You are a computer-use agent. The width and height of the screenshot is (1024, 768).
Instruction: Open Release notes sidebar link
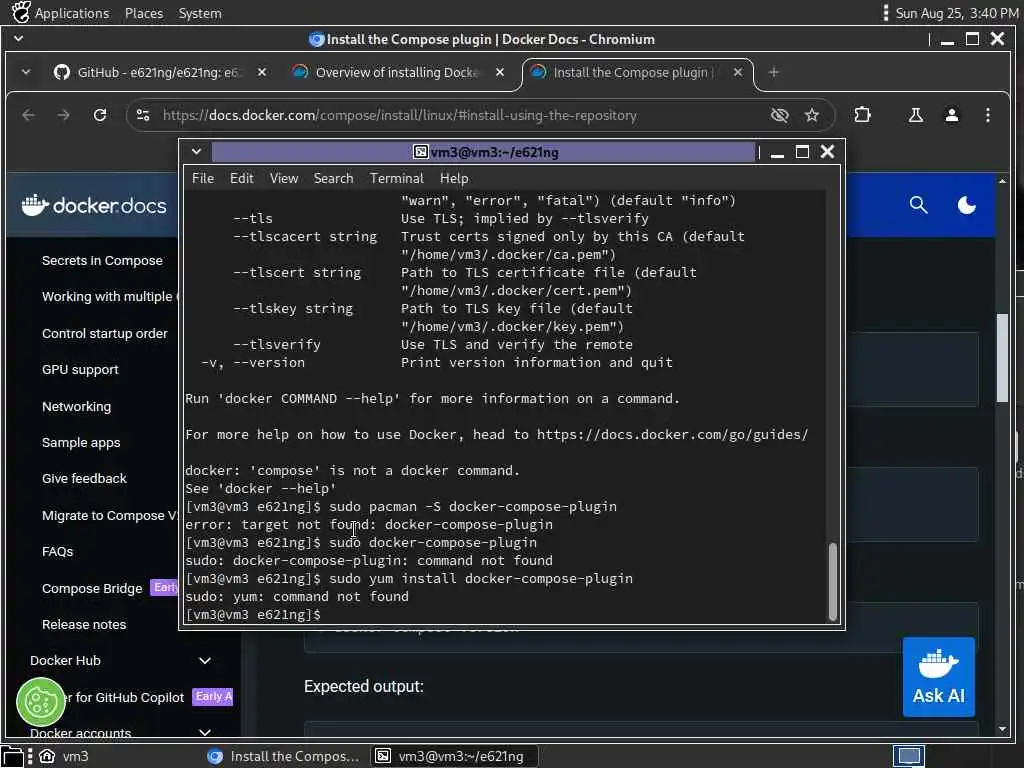click(84, 624)
